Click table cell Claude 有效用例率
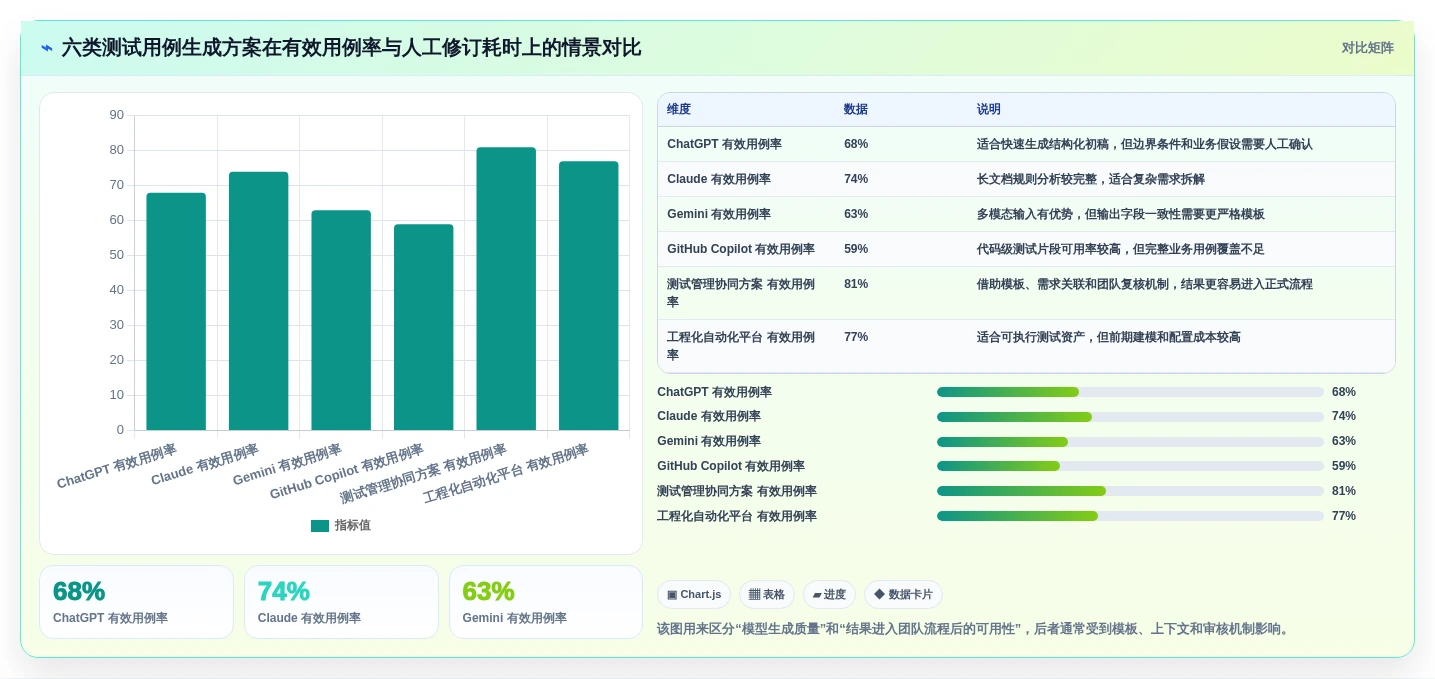Screen dimensions: 1435x679 (x=719, y=179)
